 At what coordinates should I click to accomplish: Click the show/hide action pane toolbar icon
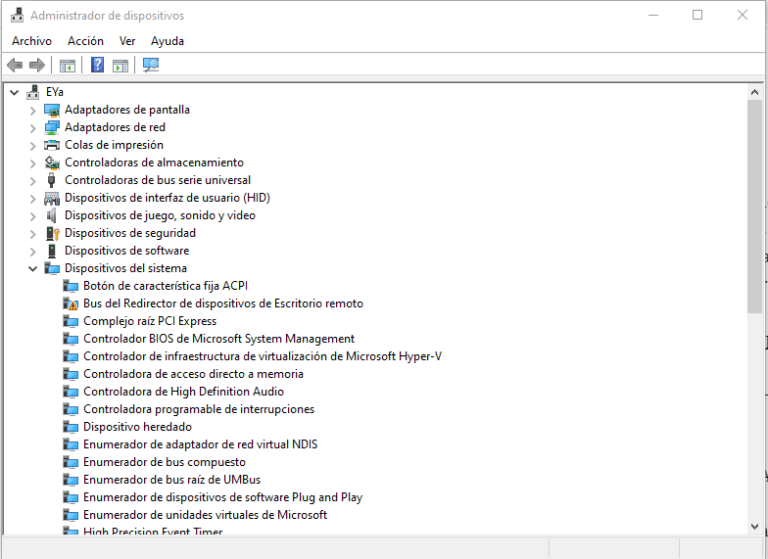(120, 65)
